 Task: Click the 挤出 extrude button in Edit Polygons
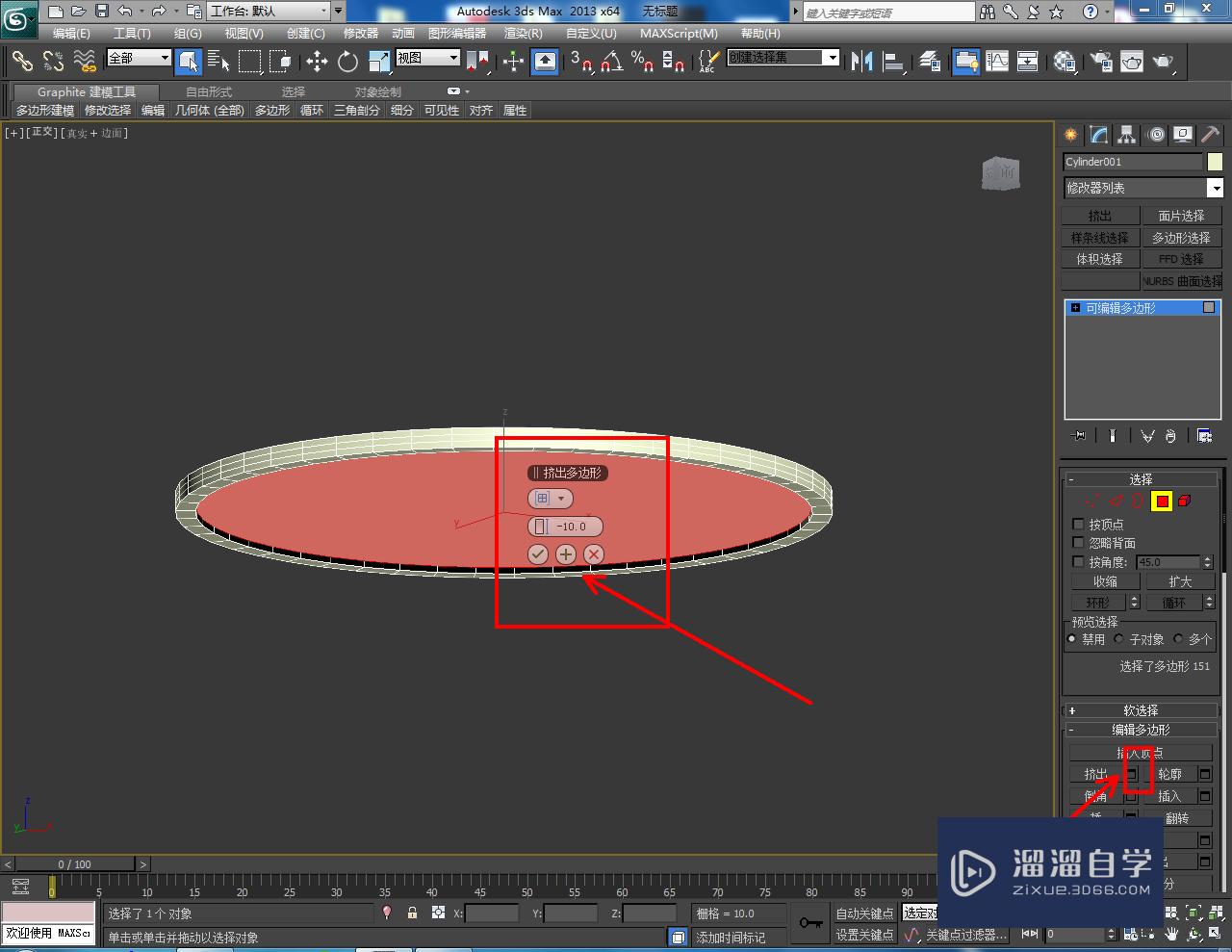[1096, 774]
